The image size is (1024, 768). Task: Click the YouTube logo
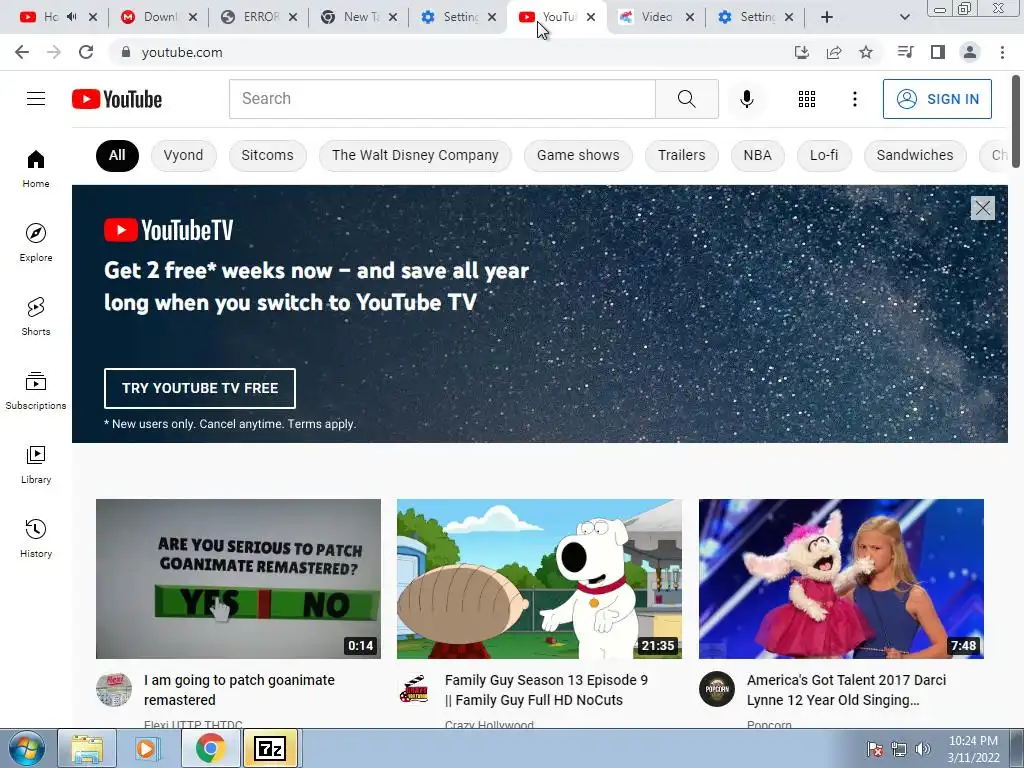(x=117, y=99)
